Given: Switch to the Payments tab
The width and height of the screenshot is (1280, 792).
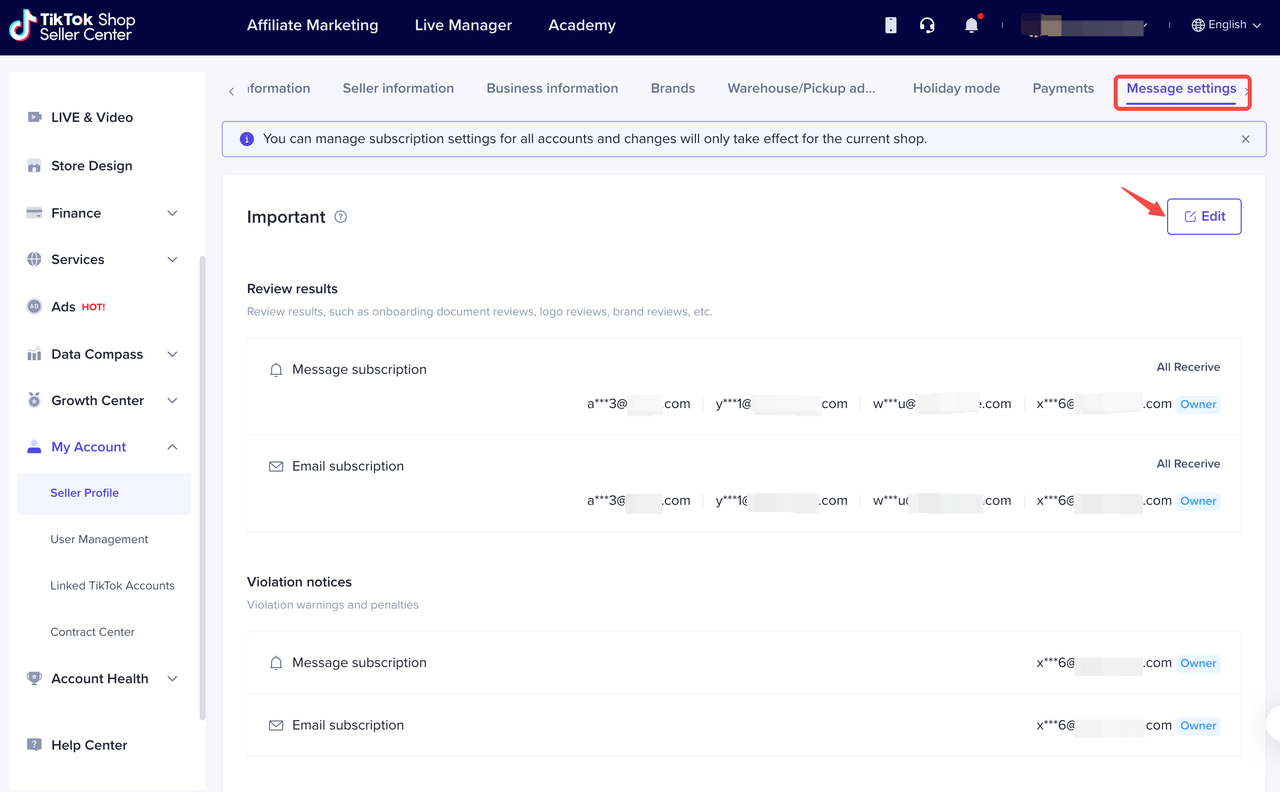Looking at the screenshot, I should point(1062,88).
